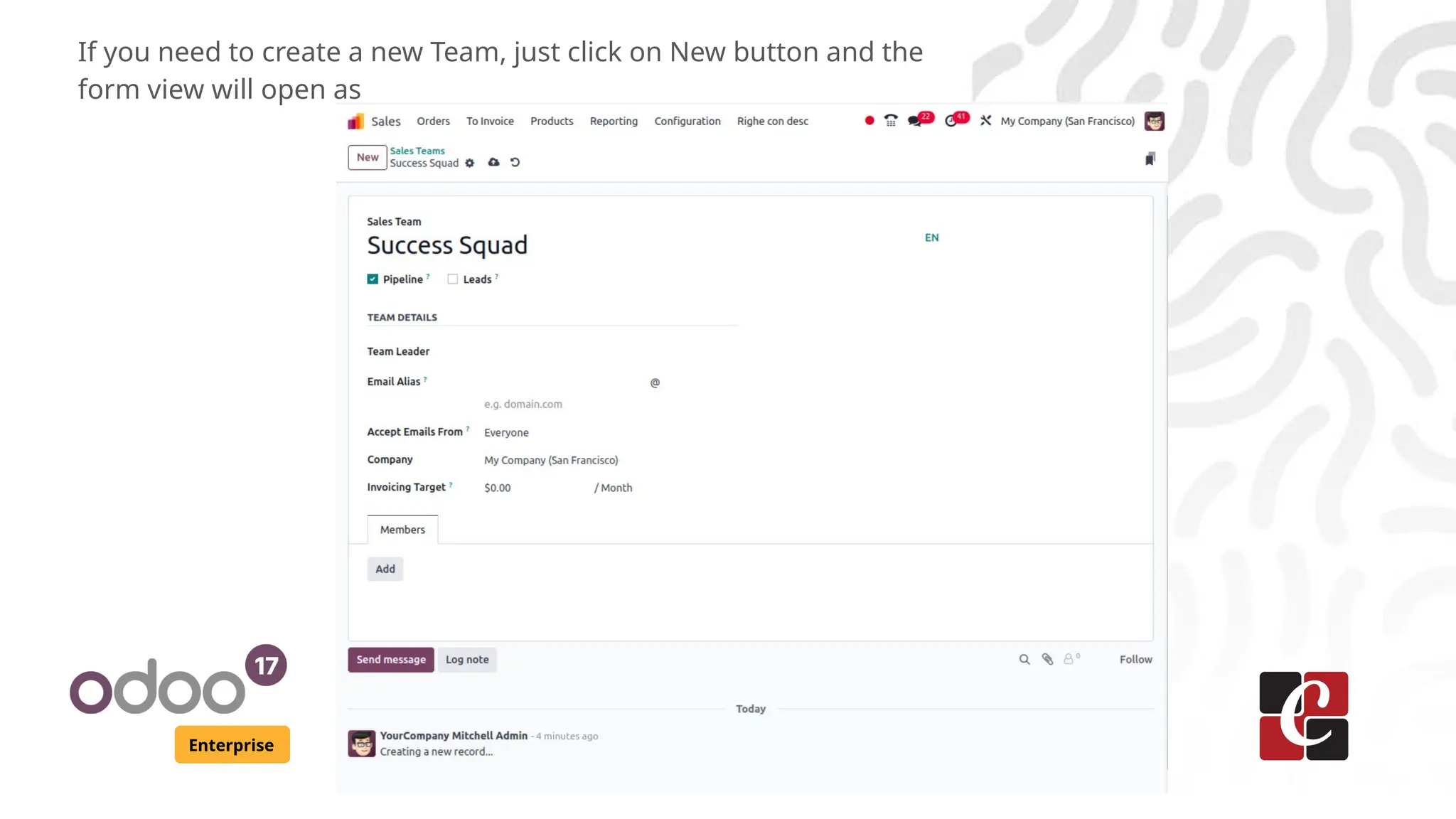Click the Leads help question mark
This screenshot has height=819, width=1456.
pyautogui.click(x=496, y=277)
